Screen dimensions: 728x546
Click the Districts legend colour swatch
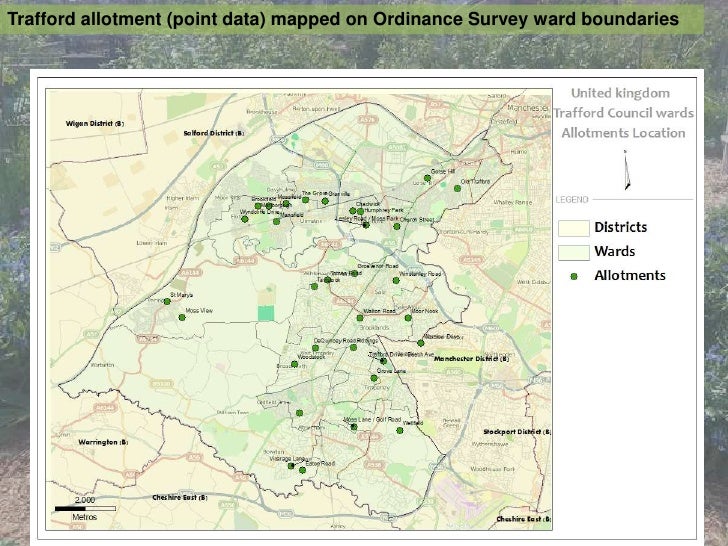[574, 228]
